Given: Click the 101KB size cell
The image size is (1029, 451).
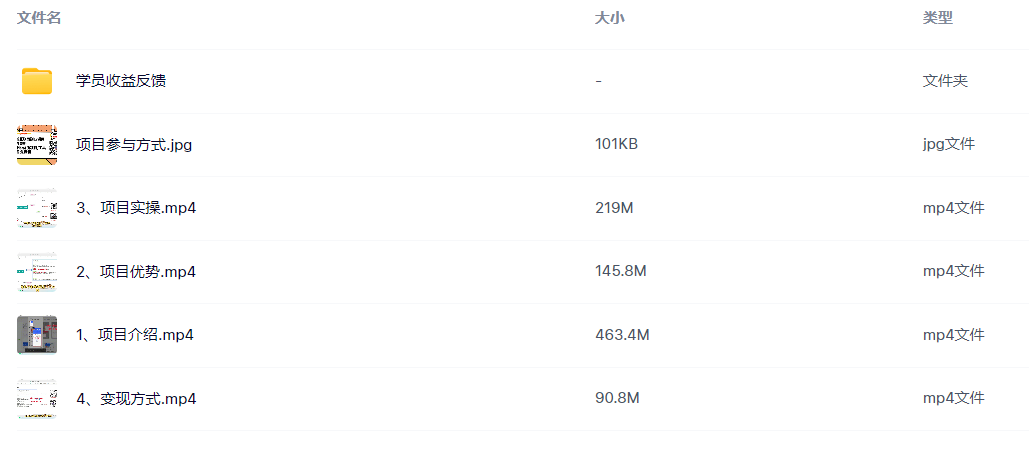Looking at the screenshot, I should 616,145.
